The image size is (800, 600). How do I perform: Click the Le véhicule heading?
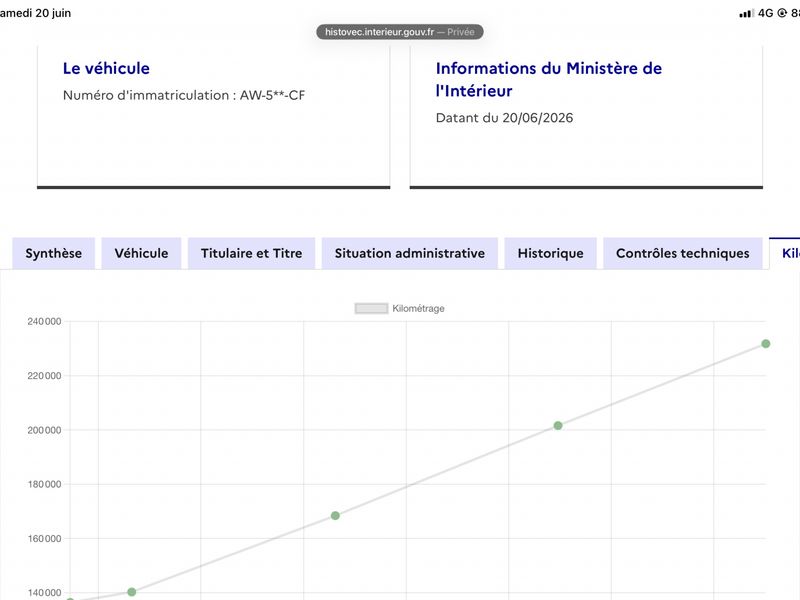click(x=106, y=68)
